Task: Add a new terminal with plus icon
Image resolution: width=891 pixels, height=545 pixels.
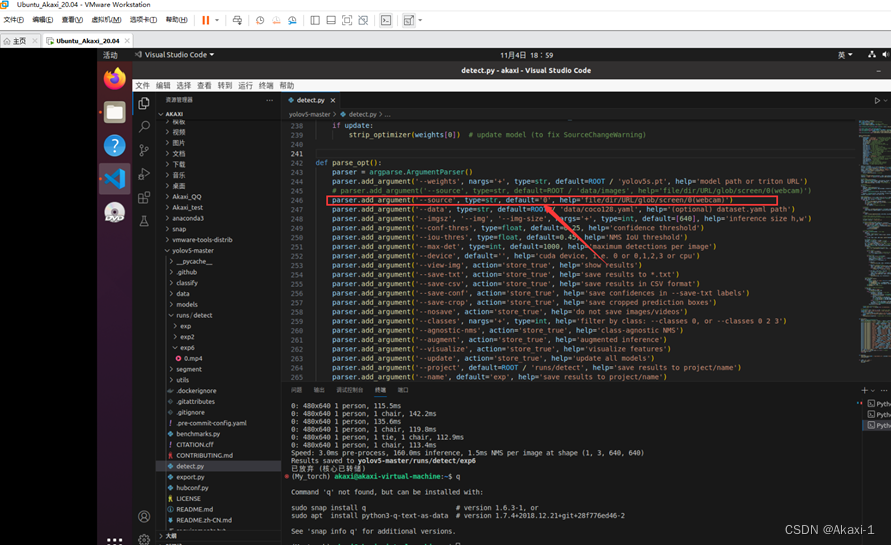Action: pos(864,390)
